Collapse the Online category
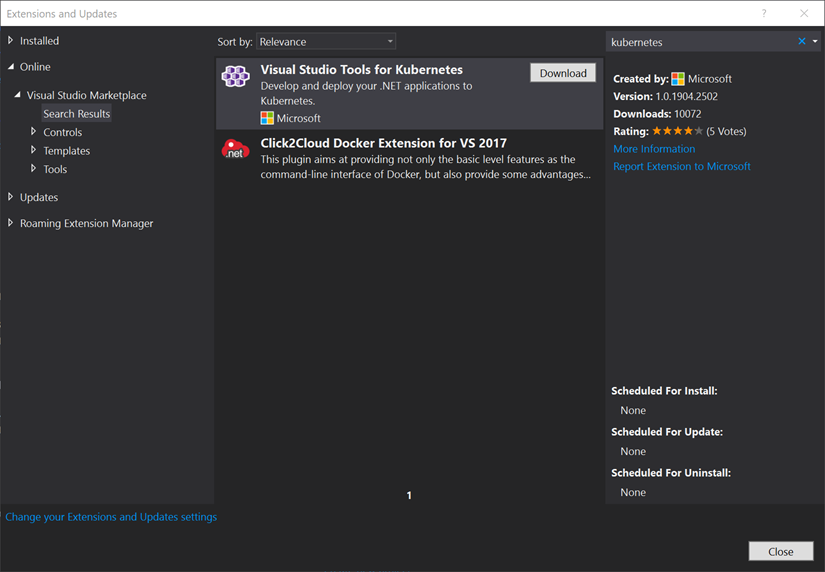 coord(11,67)
